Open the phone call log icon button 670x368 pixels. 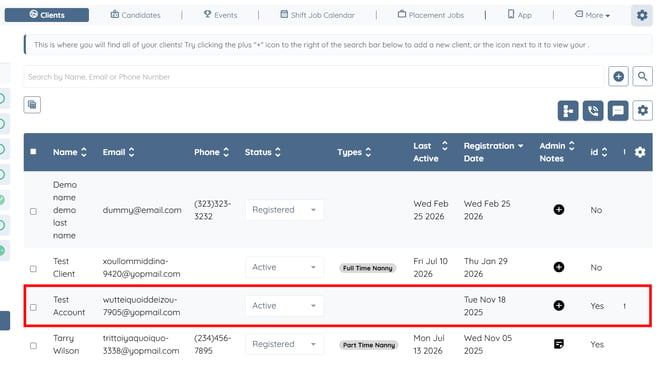pos(593,111)
